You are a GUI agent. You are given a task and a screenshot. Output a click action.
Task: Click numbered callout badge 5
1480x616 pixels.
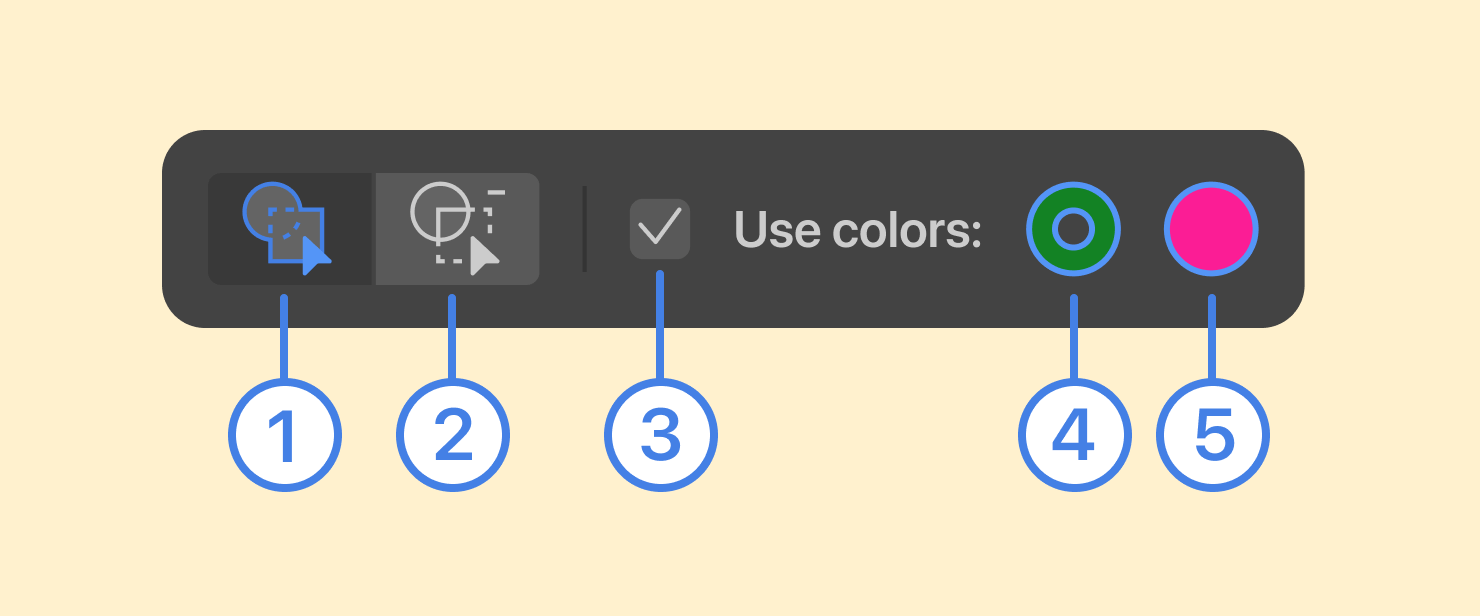pos(1212,436)
